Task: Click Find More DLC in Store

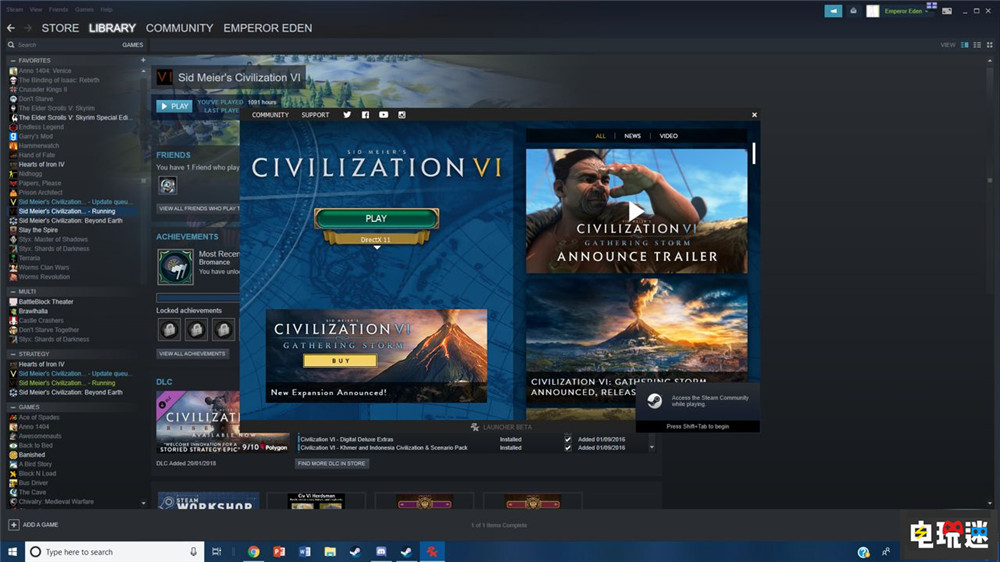Action: point(332,464)
